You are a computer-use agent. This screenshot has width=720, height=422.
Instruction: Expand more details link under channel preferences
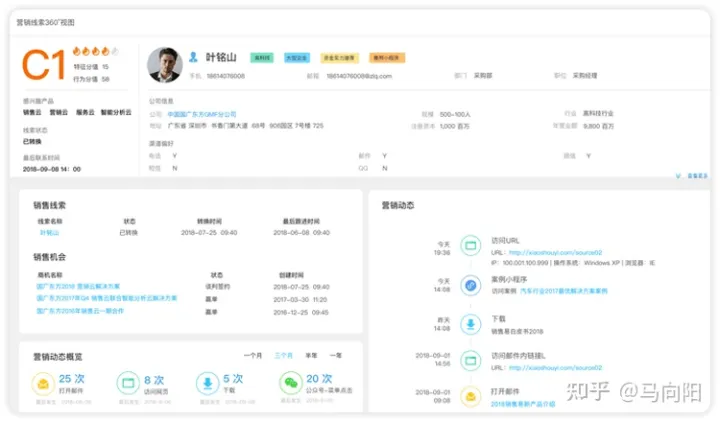click(x=696, y=175)
